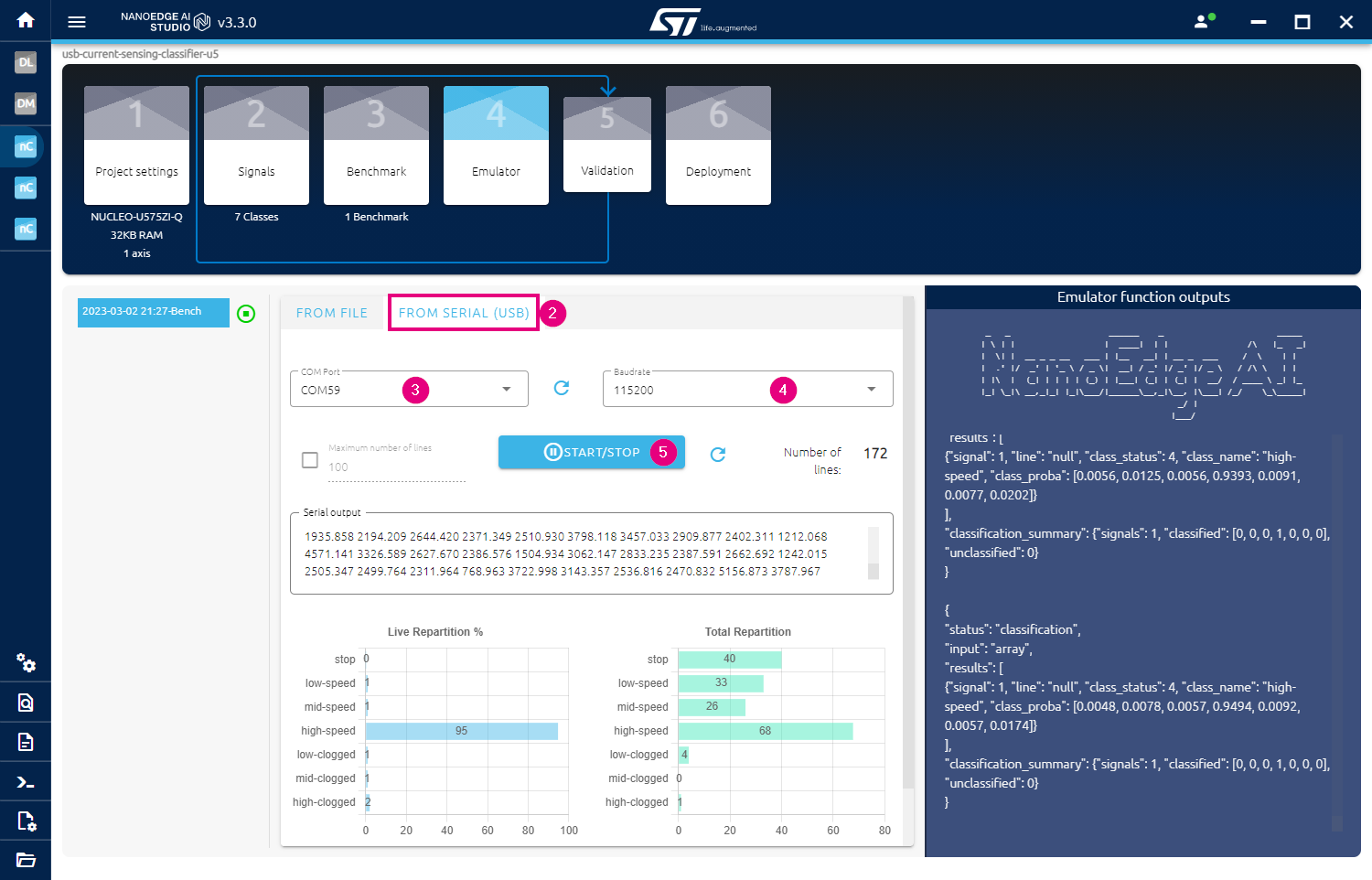Go to the Home icon
The width and height of the screenshot is (1372, 880).
click(x=26, y=19)
